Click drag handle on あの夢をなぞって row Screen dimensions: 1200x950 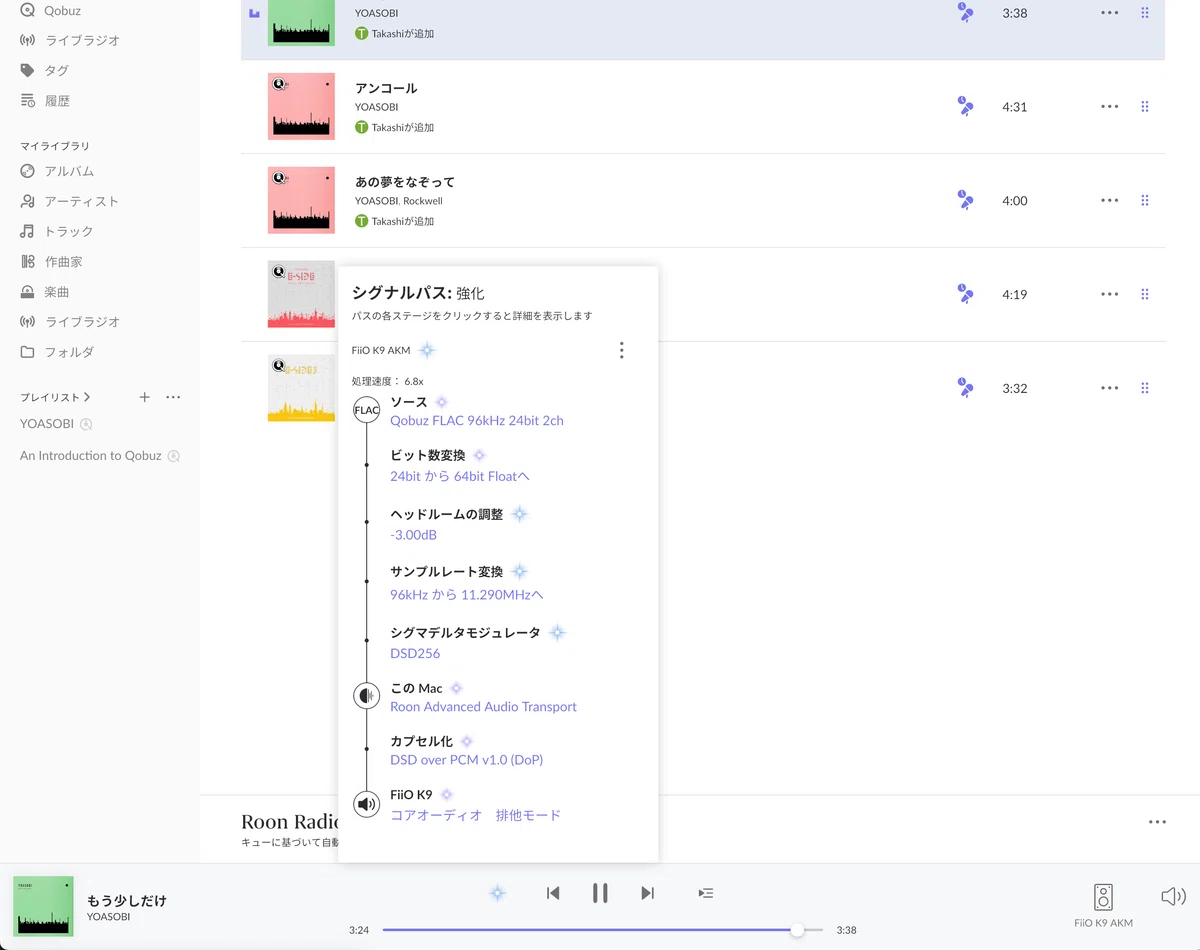1145,200
